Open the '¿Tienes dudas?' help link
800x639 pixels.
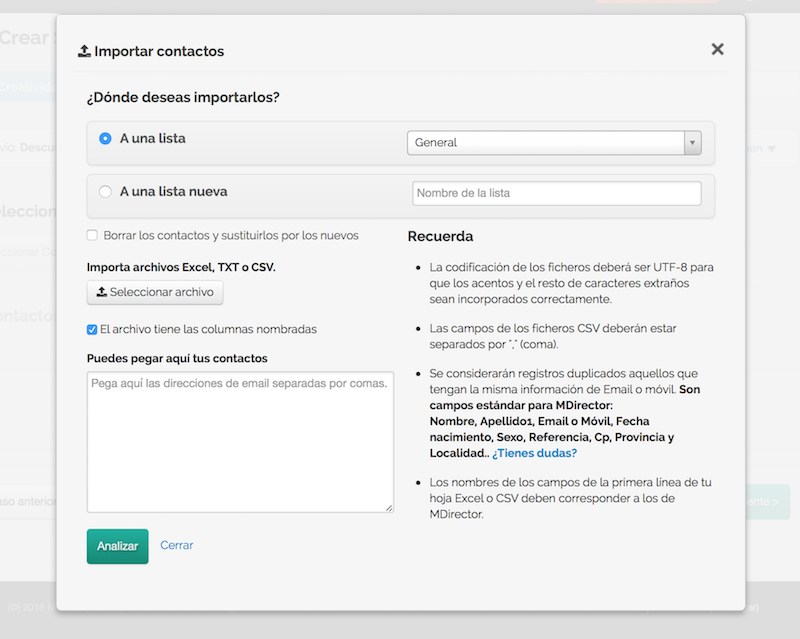pos(534,453)
